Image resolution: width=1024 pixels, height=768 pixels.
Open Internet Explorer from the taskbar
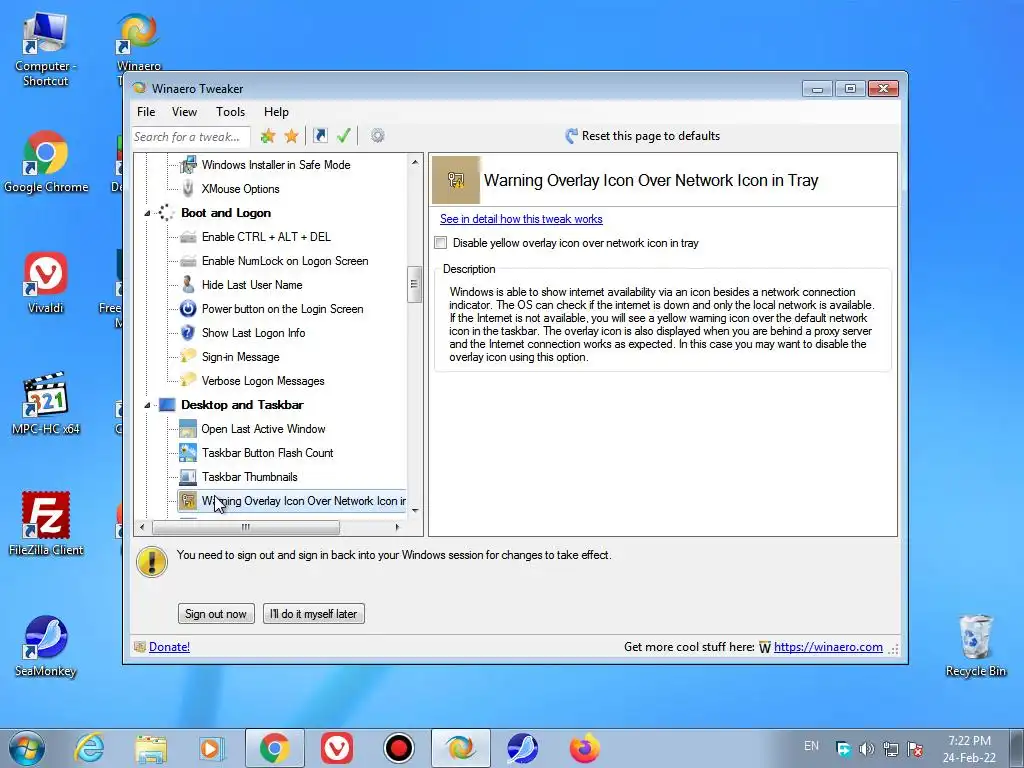(x=89, y=748)
